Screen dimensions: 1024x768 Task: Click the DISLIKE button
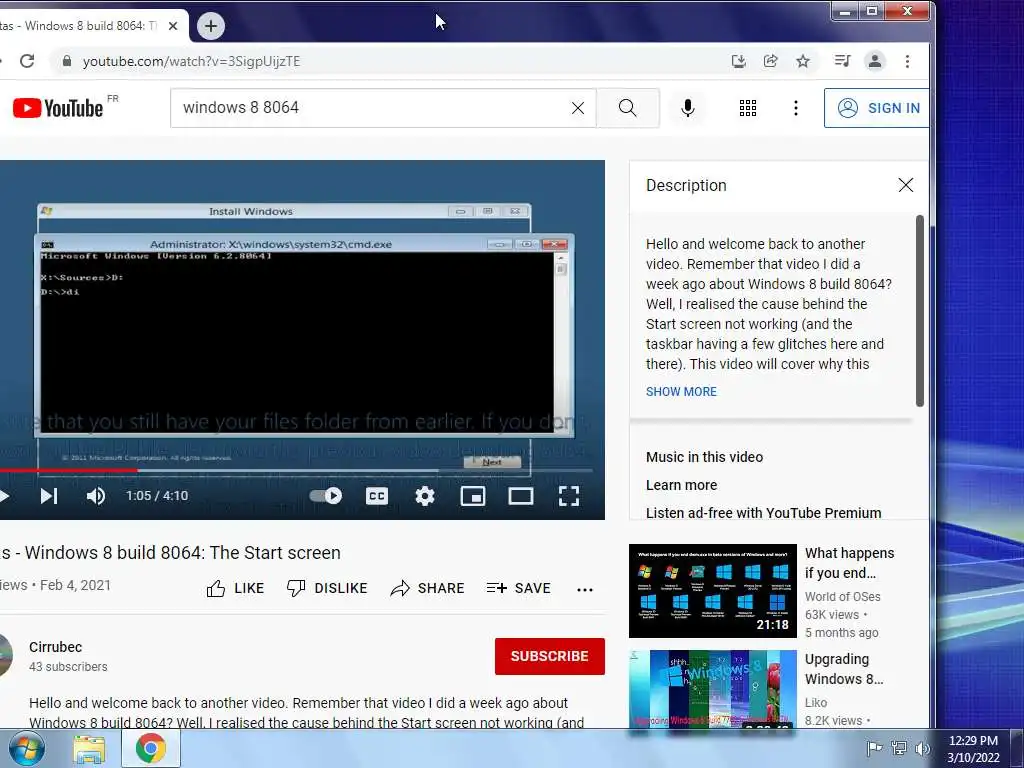point(327,588)
